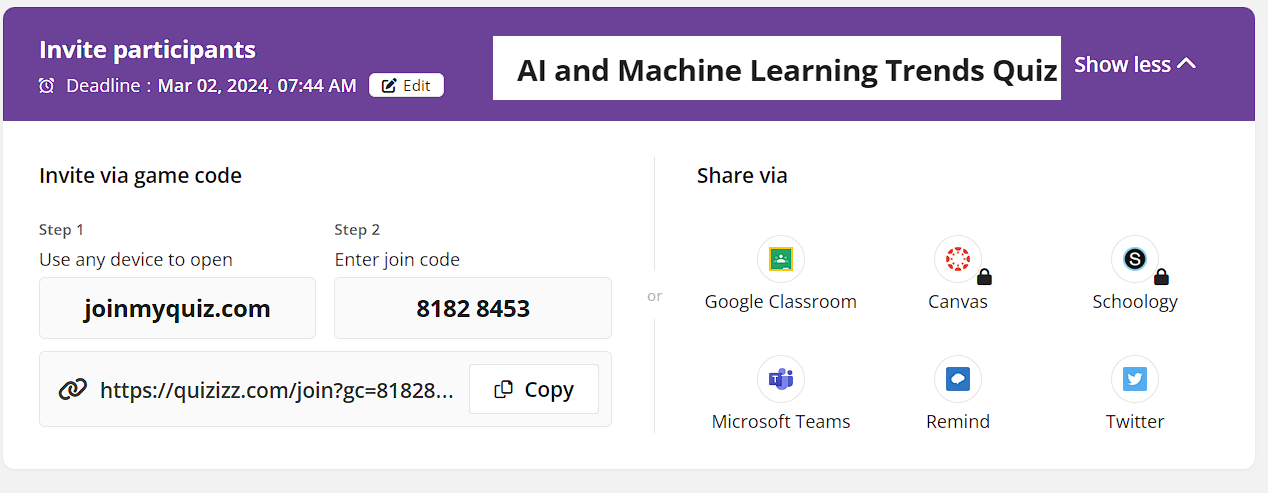Click the Show less chevron arrow
Image resolution: width=1268 pixels, height=493 pixels.
point(1186,64)
